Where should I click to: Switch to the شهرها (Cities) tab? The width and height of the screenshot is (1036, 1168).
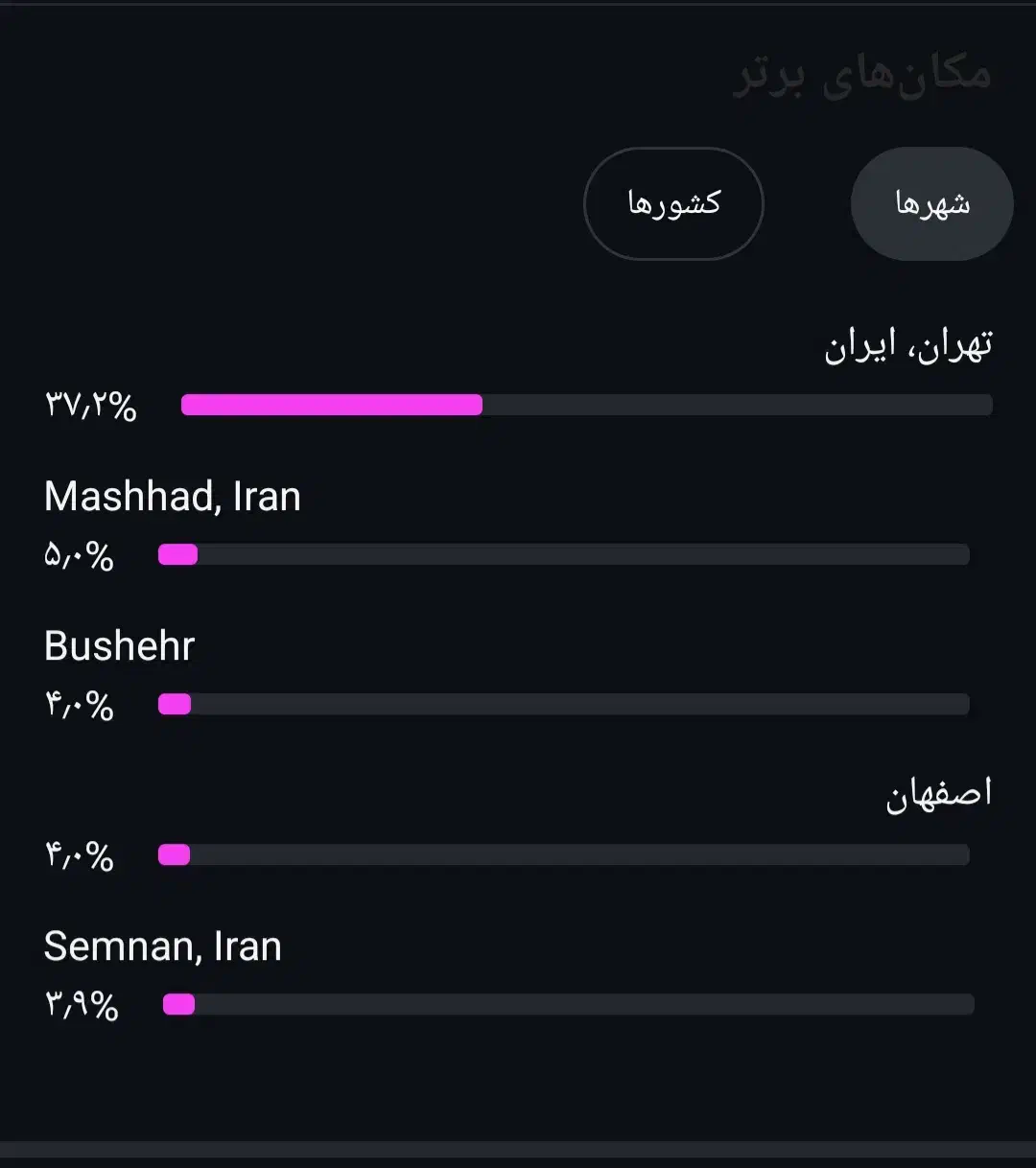(931, 203)
